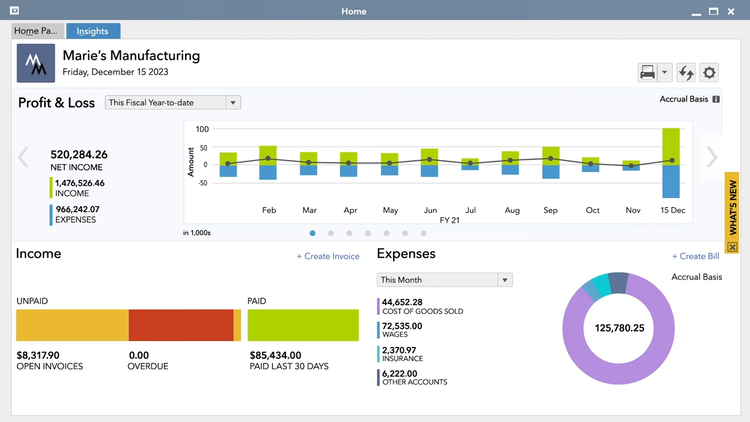
Task: Click the 15 Dec bar in chart
Action: tap(671, 163)
